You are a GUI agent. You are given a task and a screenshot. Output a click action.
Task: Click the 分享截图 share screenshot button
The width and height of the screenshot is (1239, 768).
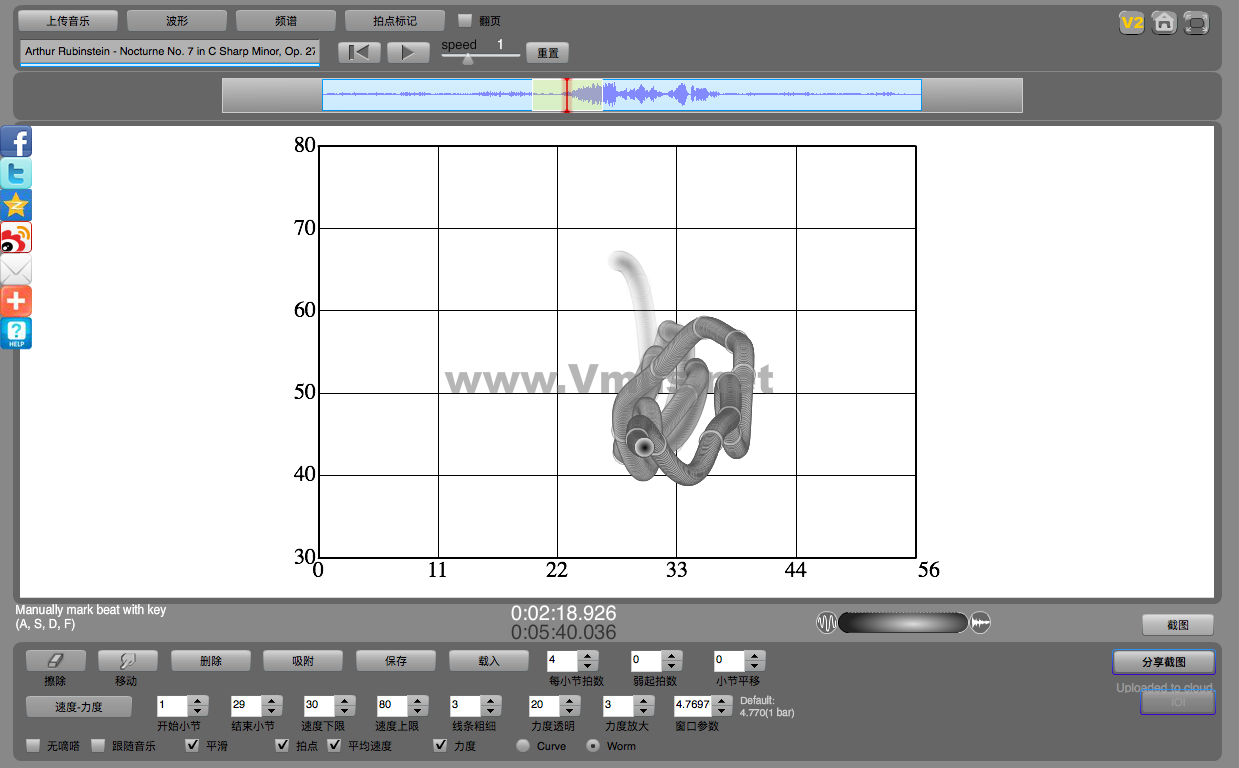coord(1163,662)
